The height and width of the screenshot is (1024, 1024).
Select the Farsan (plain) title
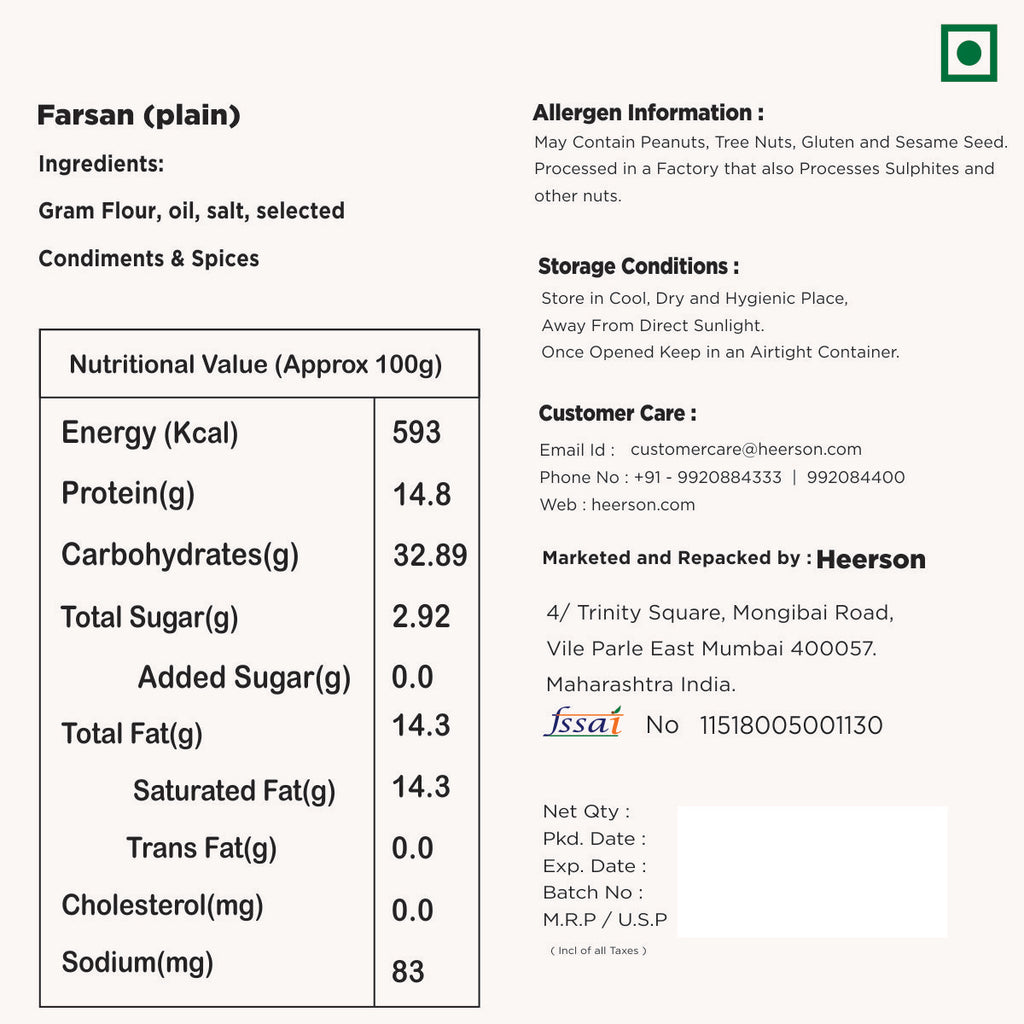click(x=139, y=116)
